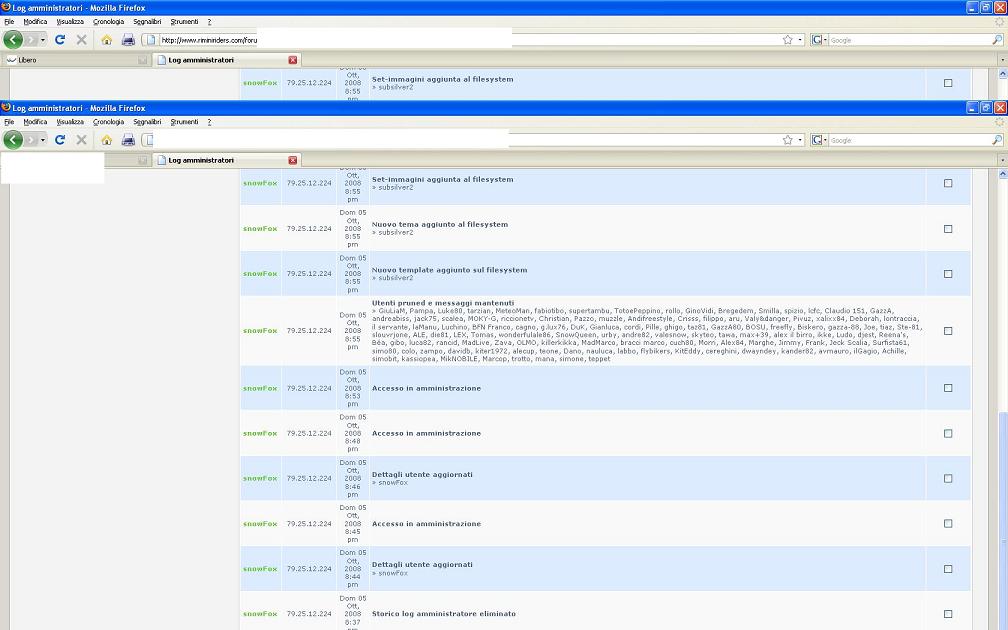Close the Log amministratori tab in the lower window
The width and height of the screenshot is (1008, 630).
293,160
